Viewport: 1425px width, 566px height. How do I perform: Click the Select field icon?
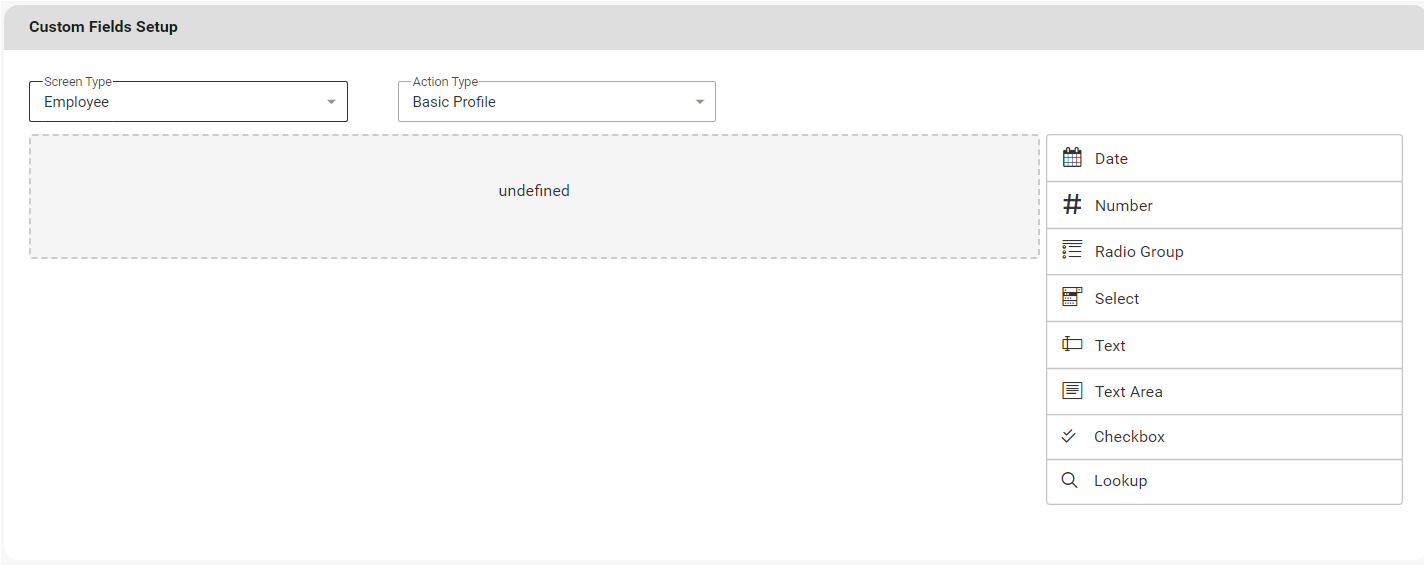[1072, 297]
